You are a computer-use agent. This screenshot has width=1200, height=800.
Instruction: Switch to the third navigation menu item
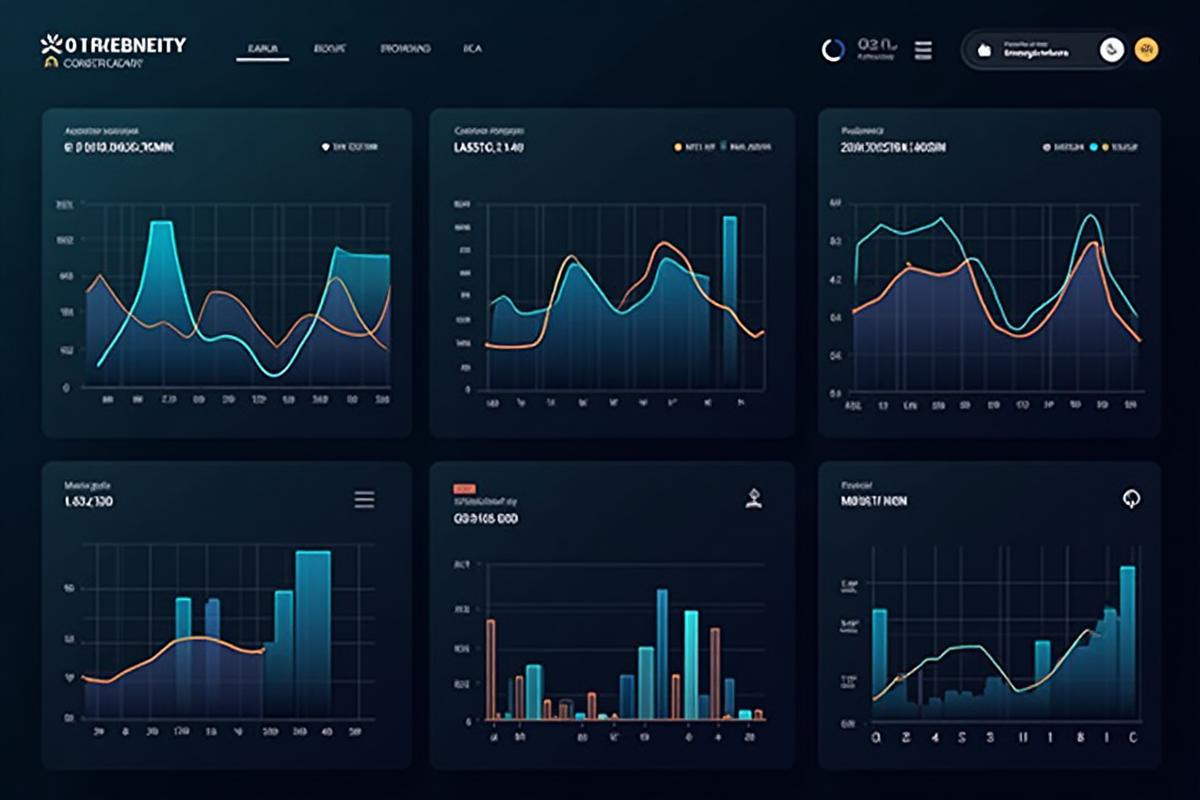pos(405,47)
